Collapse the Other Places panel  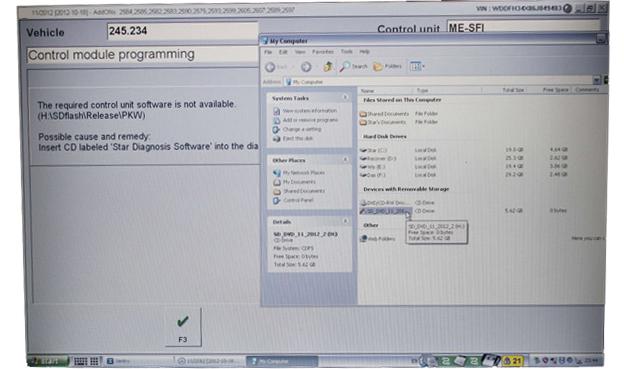click(345, 160)
